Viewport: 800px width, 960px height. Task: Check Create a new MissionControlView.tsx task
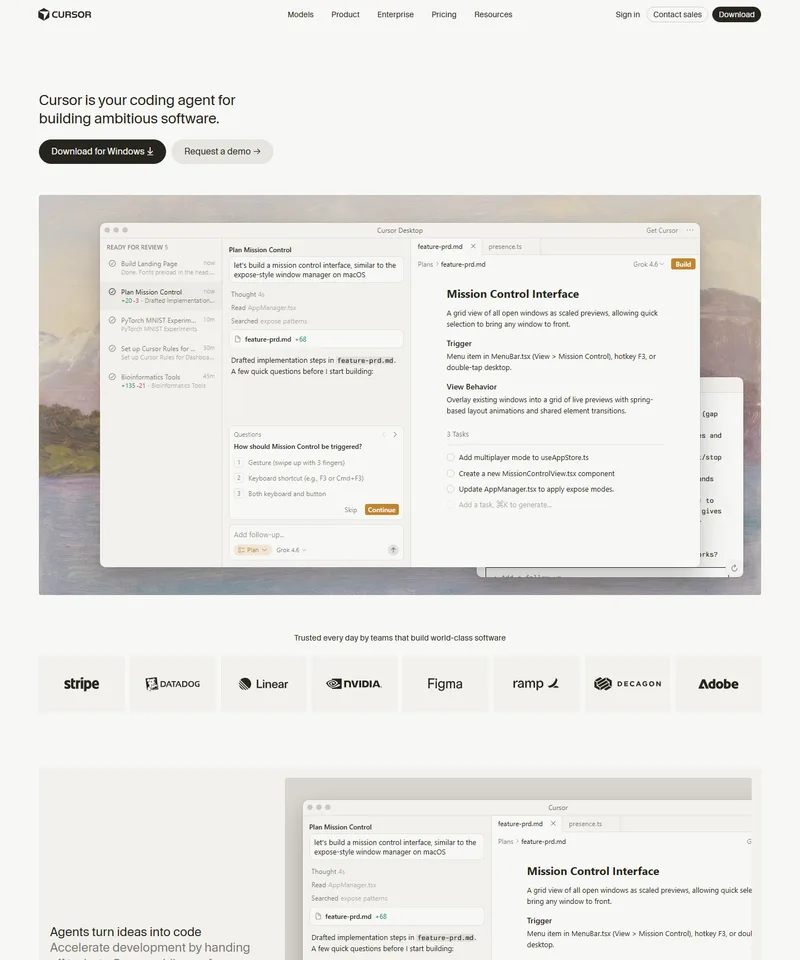click(450, 473)
